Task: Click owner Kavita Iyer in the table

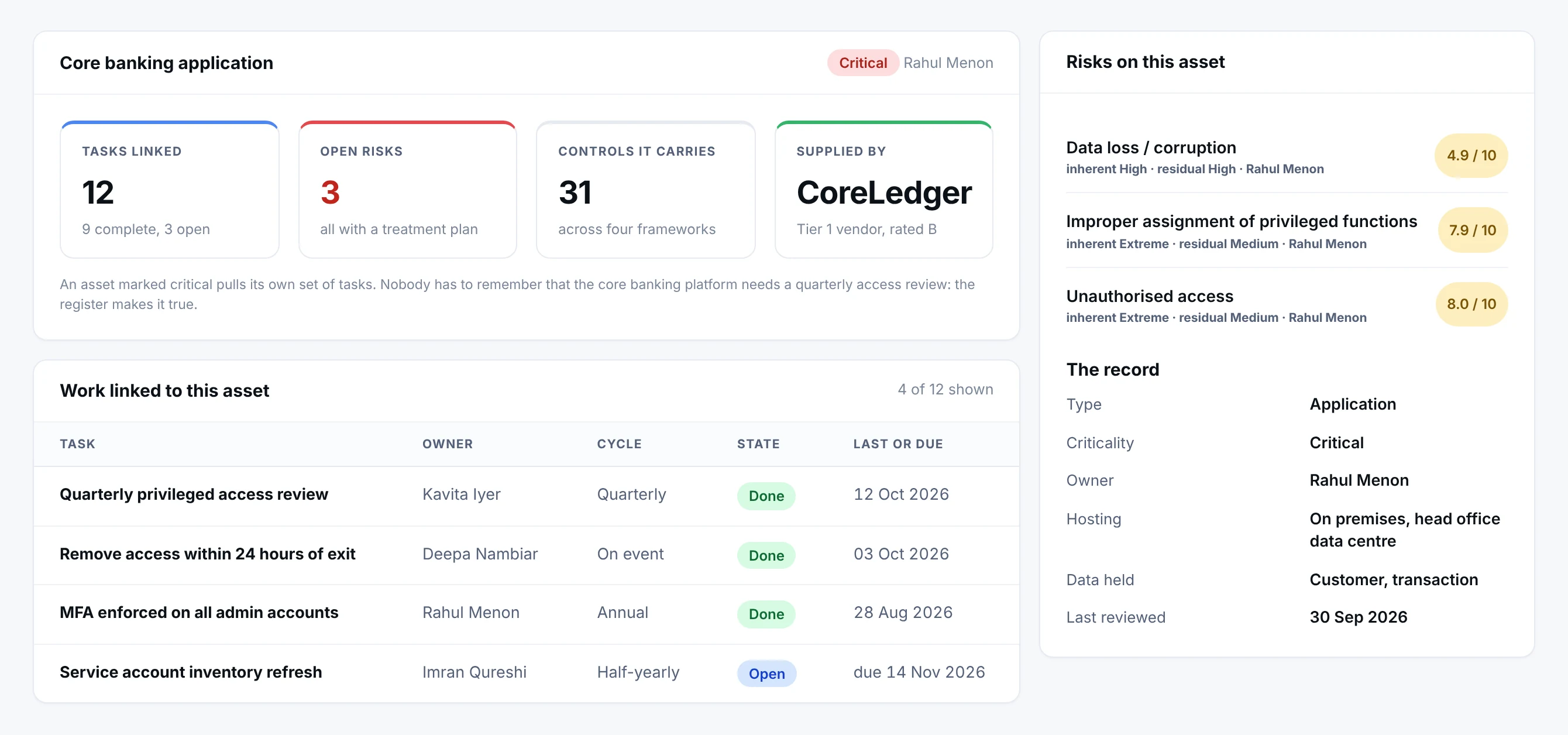Action: (461, 494)
